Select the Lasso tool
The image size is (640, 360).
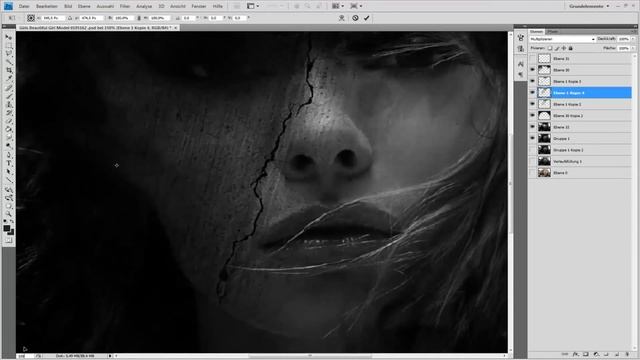click(x=9, y=53)
